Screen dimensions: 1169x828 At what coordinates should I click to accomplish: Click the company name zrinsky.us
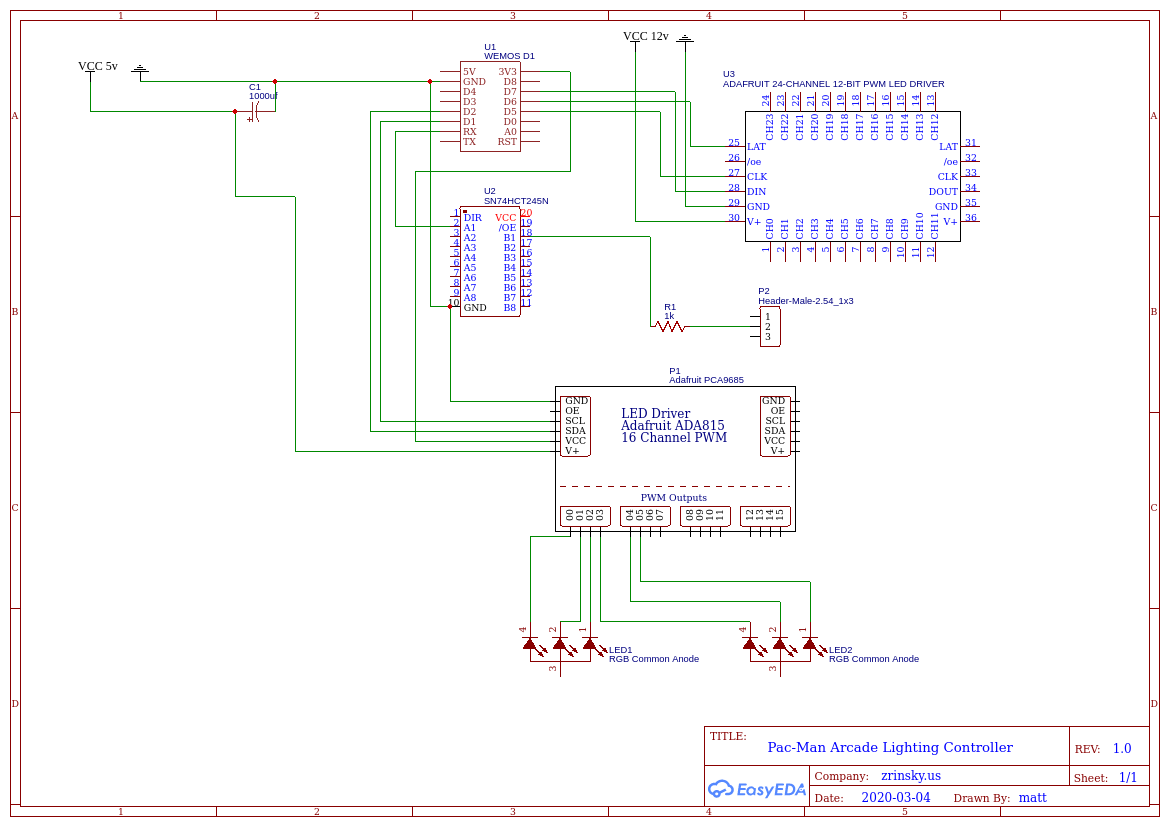tap(911, 776)
